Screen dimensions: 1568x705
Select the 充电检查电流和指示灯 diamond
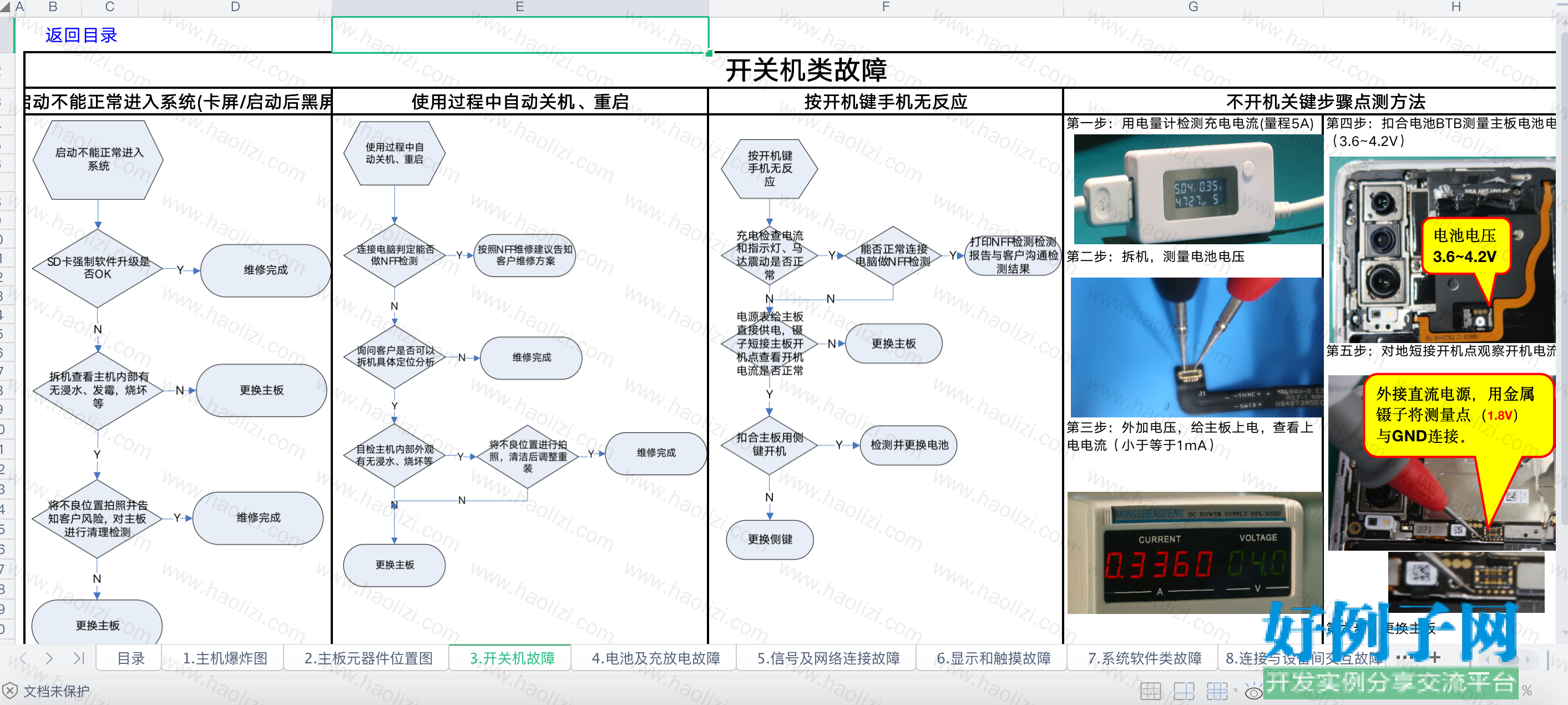point(770,255)
